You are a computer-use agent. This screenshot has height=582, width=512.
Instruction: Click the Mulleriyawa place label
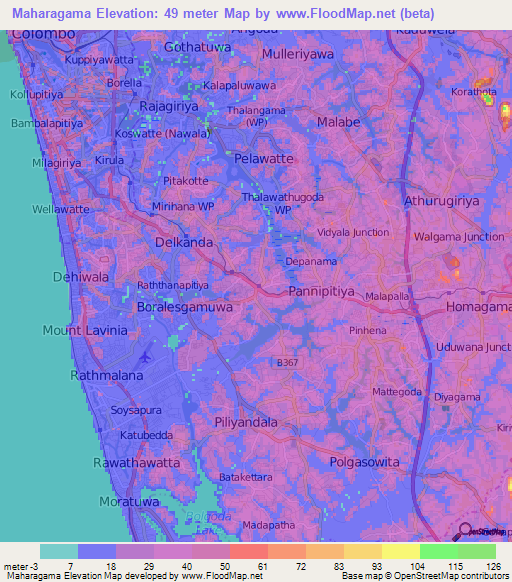(298, 54)
